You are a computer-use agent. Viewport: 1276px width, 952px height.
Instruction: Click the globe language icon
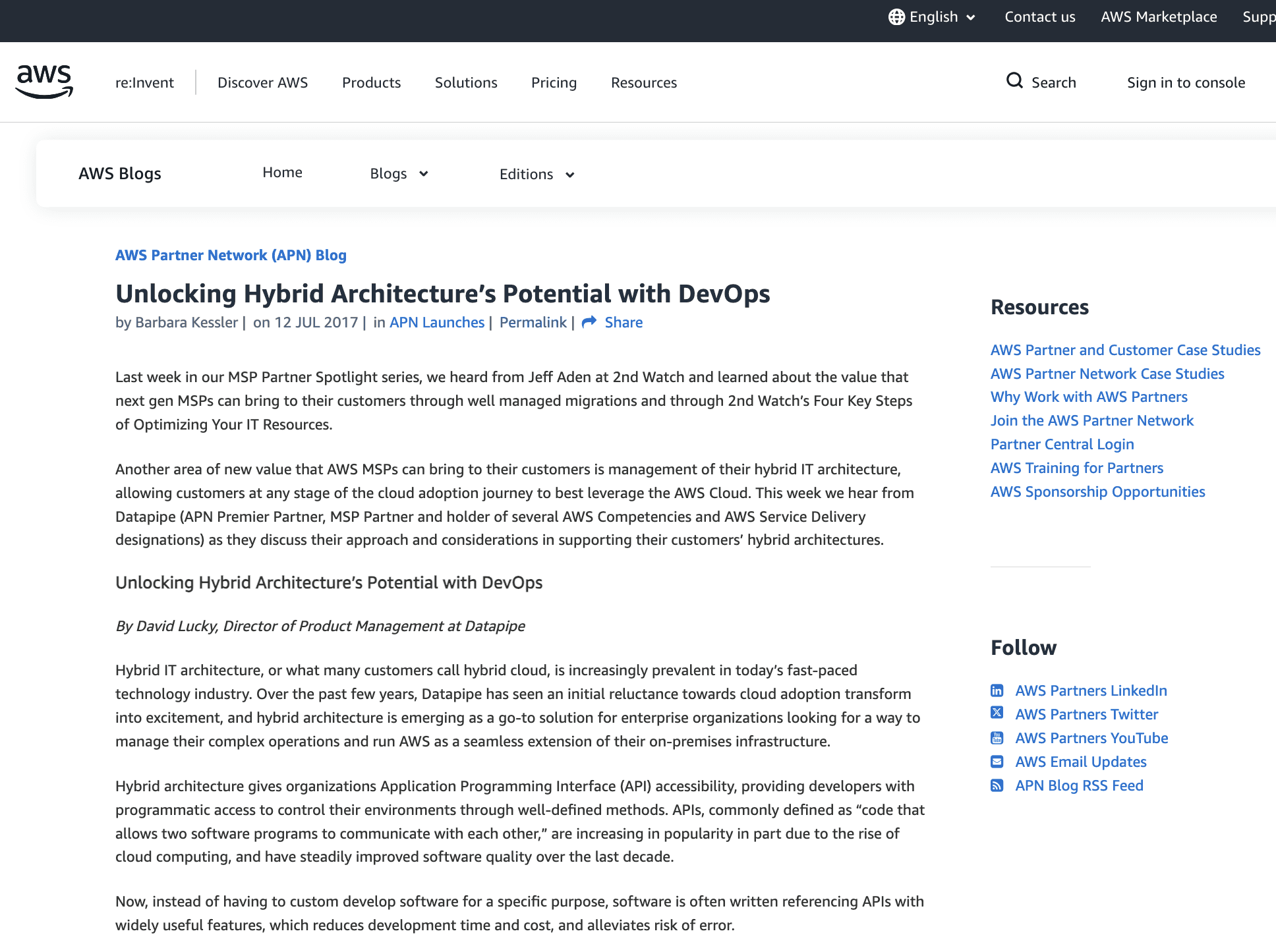pos(896,17)
